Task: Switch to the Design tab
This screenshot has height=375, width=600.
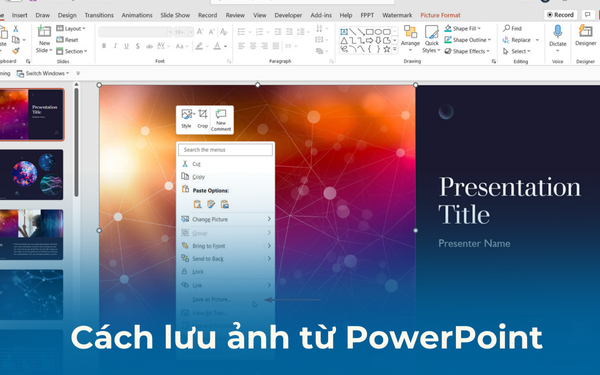Action: [x=67, y=15]
